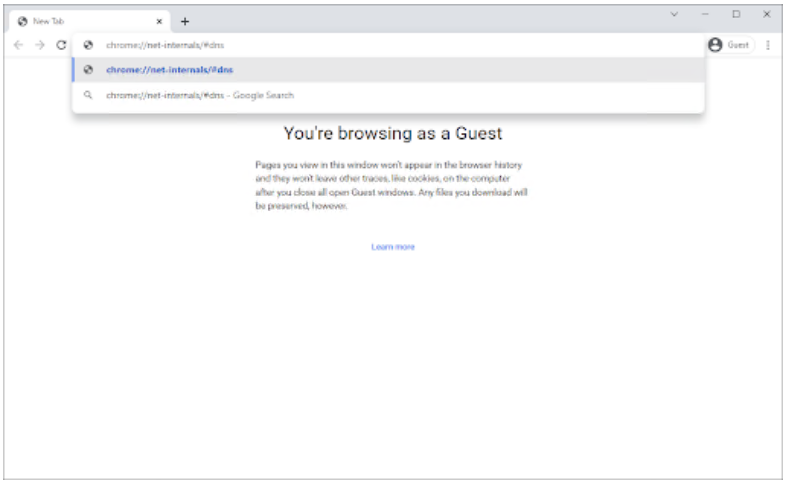This screenshot has height=483, width=786.
Task: Choose the Google Search suggestion row
Action: (200, 95)
